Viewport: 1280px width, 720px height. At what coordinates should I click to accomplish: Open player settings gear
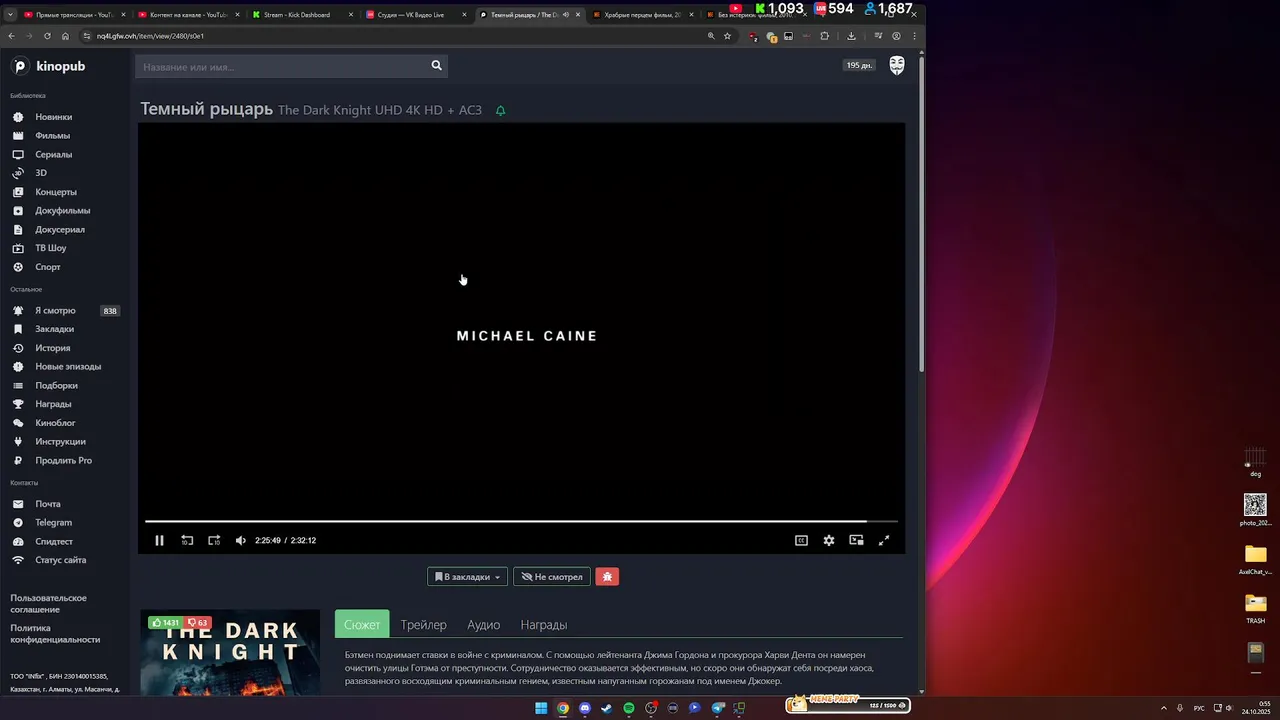click(829, 540)
